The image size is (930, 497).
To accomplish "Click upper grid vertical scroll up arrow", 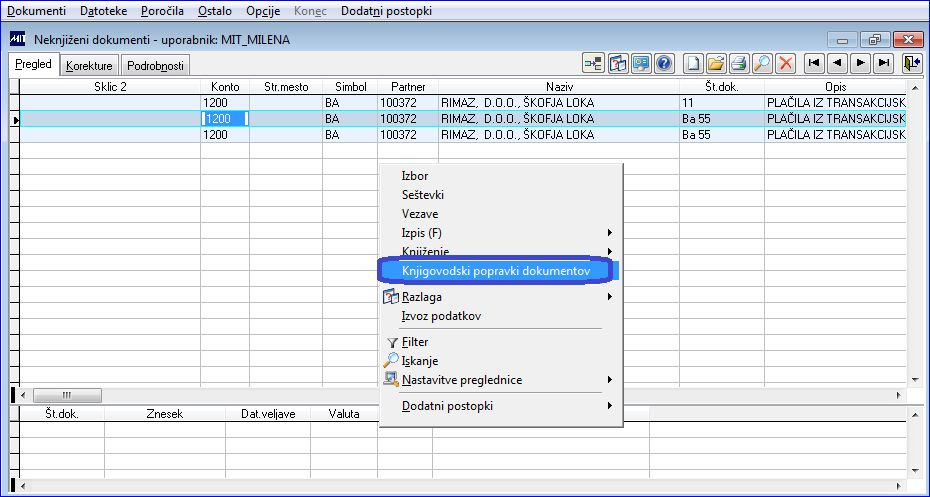I will [915, 88].
